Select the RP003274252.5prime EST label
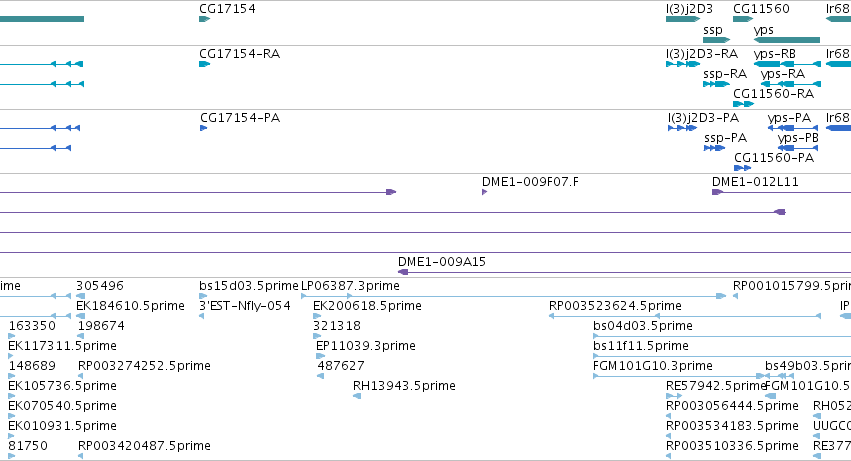Viewport: 851px width, 461px height. click(x=144, y=365)
